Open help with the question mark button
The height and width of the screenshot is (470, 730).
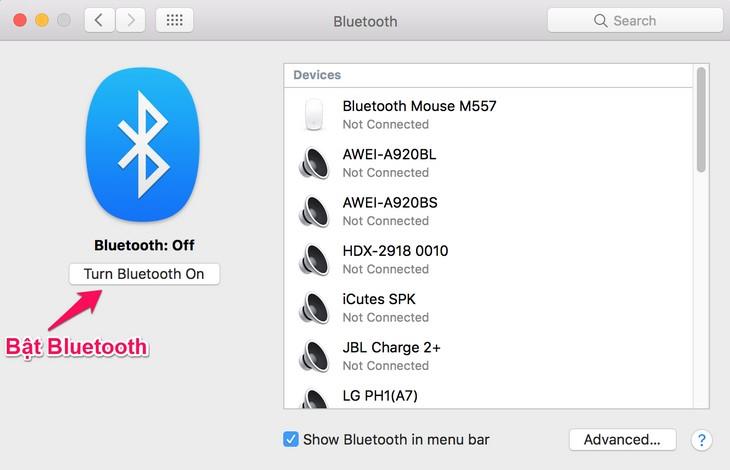click(701, 440)
